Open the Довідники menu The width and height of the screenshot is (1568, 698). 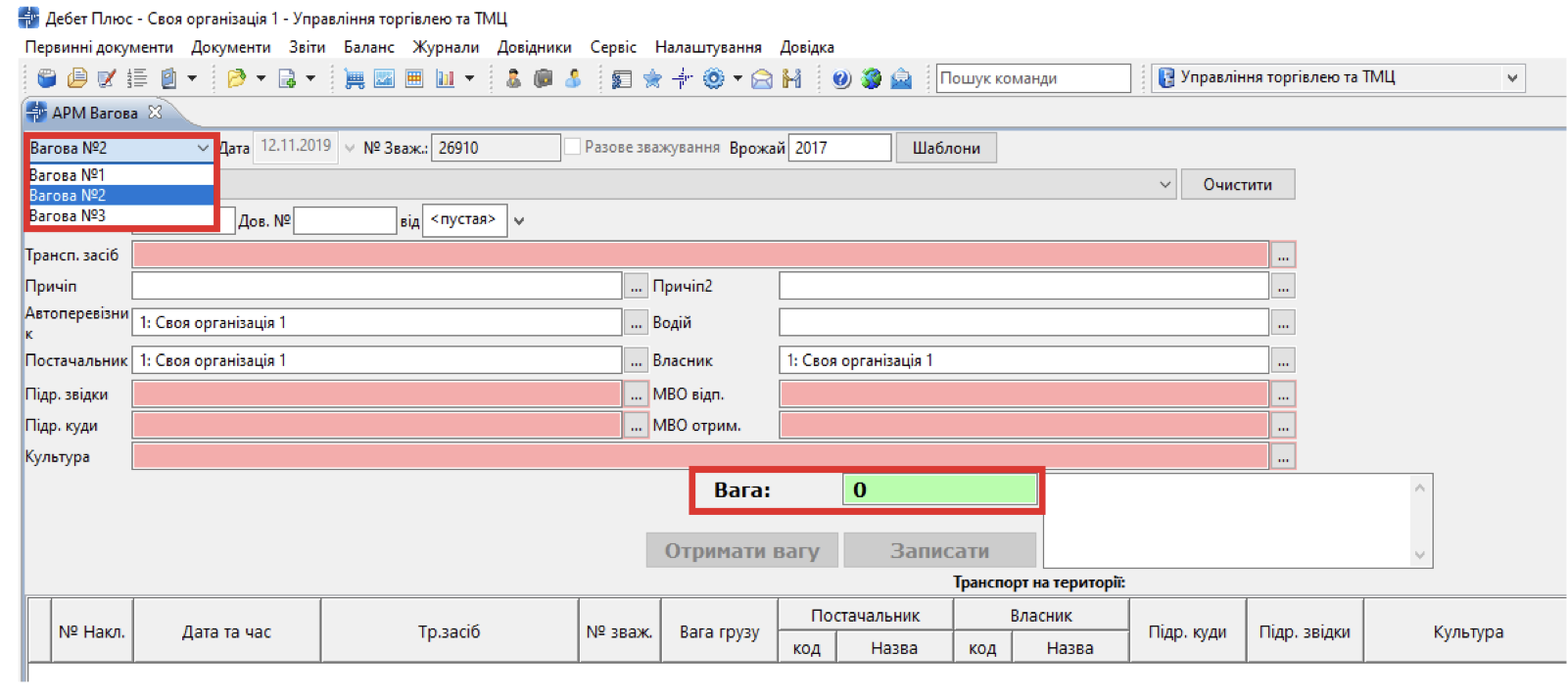pyautogui.click(x=535, y=47)
